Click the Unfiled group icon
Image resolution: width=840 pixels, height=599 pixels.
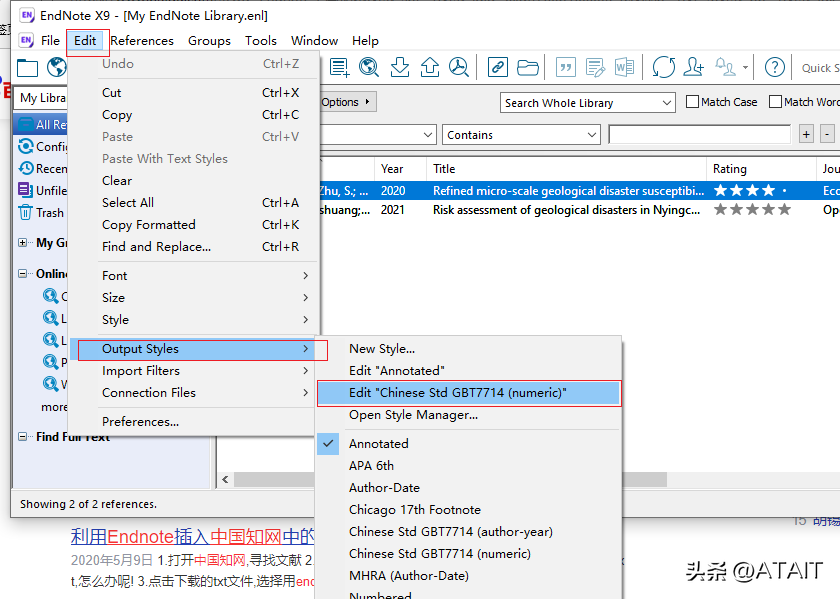26,190
